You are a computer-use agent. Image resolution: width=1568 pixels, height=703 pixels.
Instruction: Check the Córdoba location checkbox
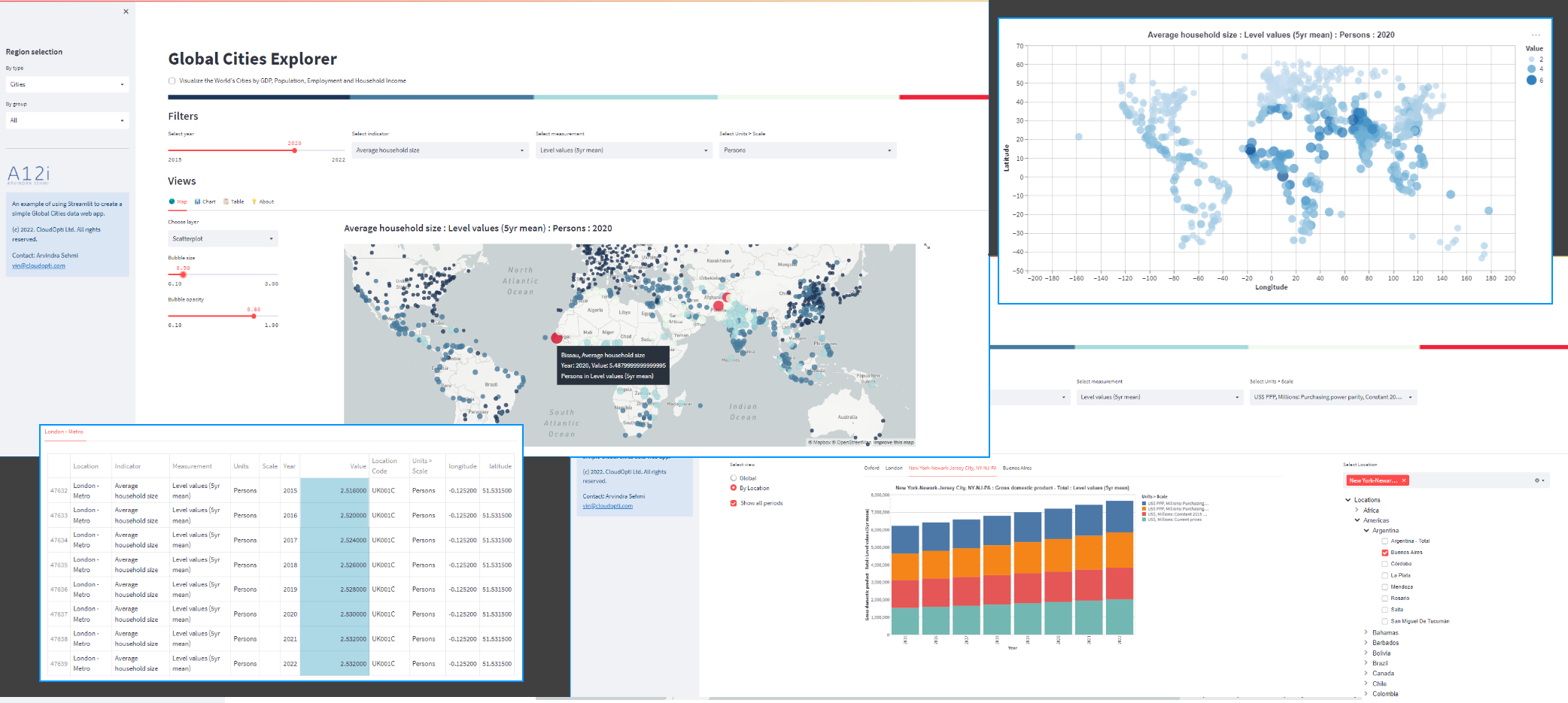pos(1385,564)
